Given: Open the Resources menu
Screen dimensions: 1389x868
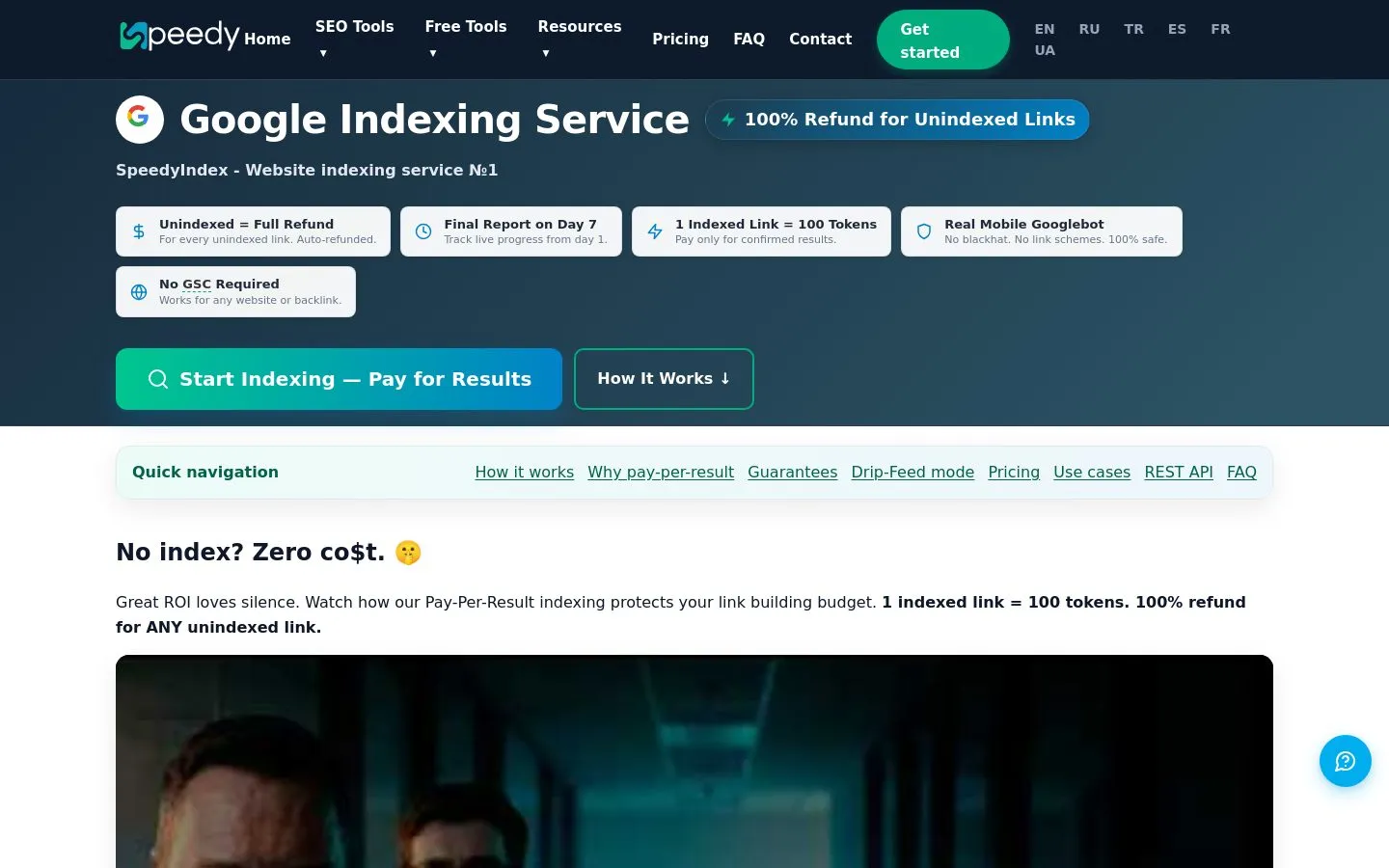Looking at the screenshot, I should [x=580, y=27].
